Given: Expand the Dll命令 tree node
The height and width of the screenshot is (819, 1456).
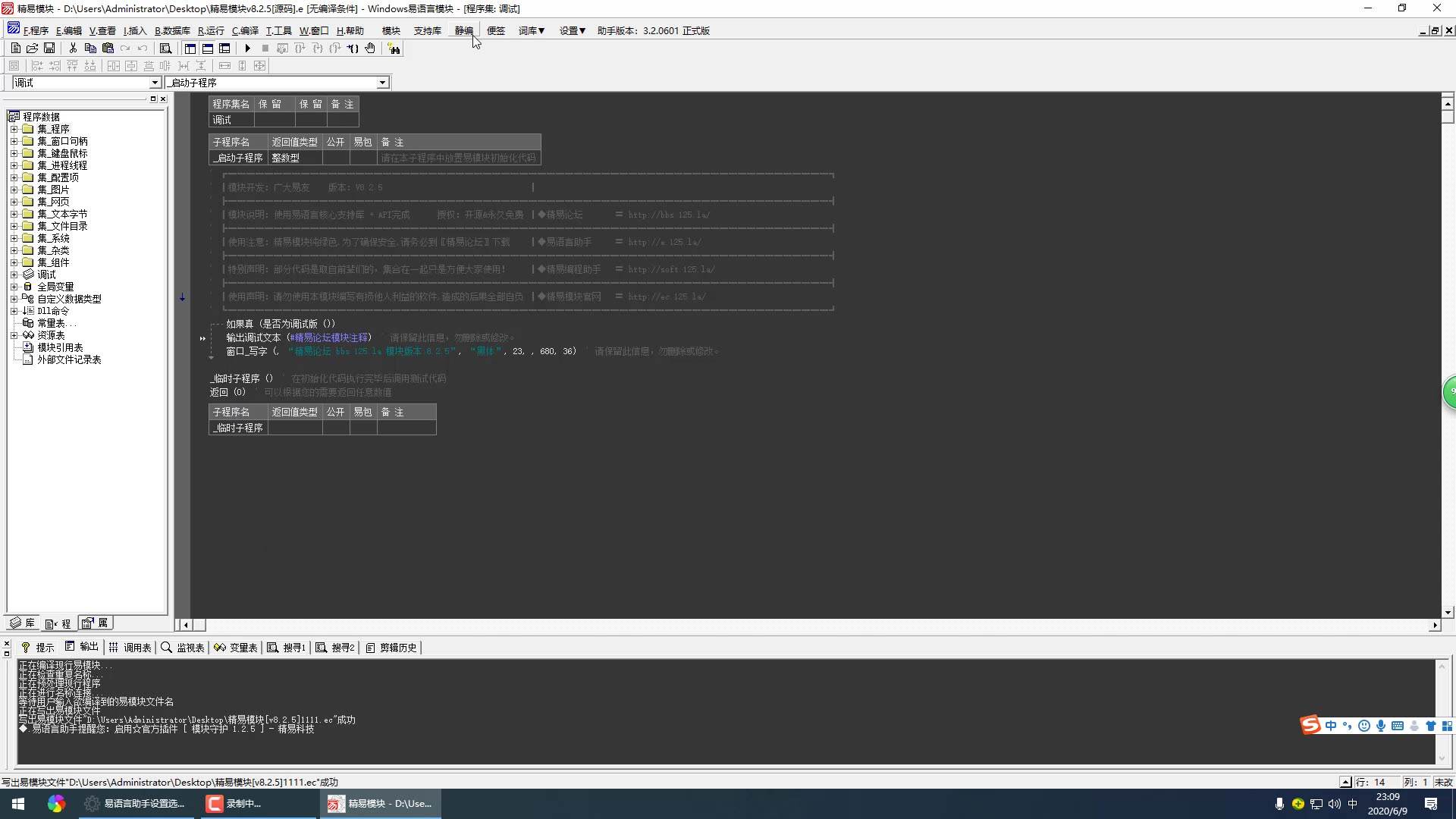Looking at the screenshot, I should (14, 311).
